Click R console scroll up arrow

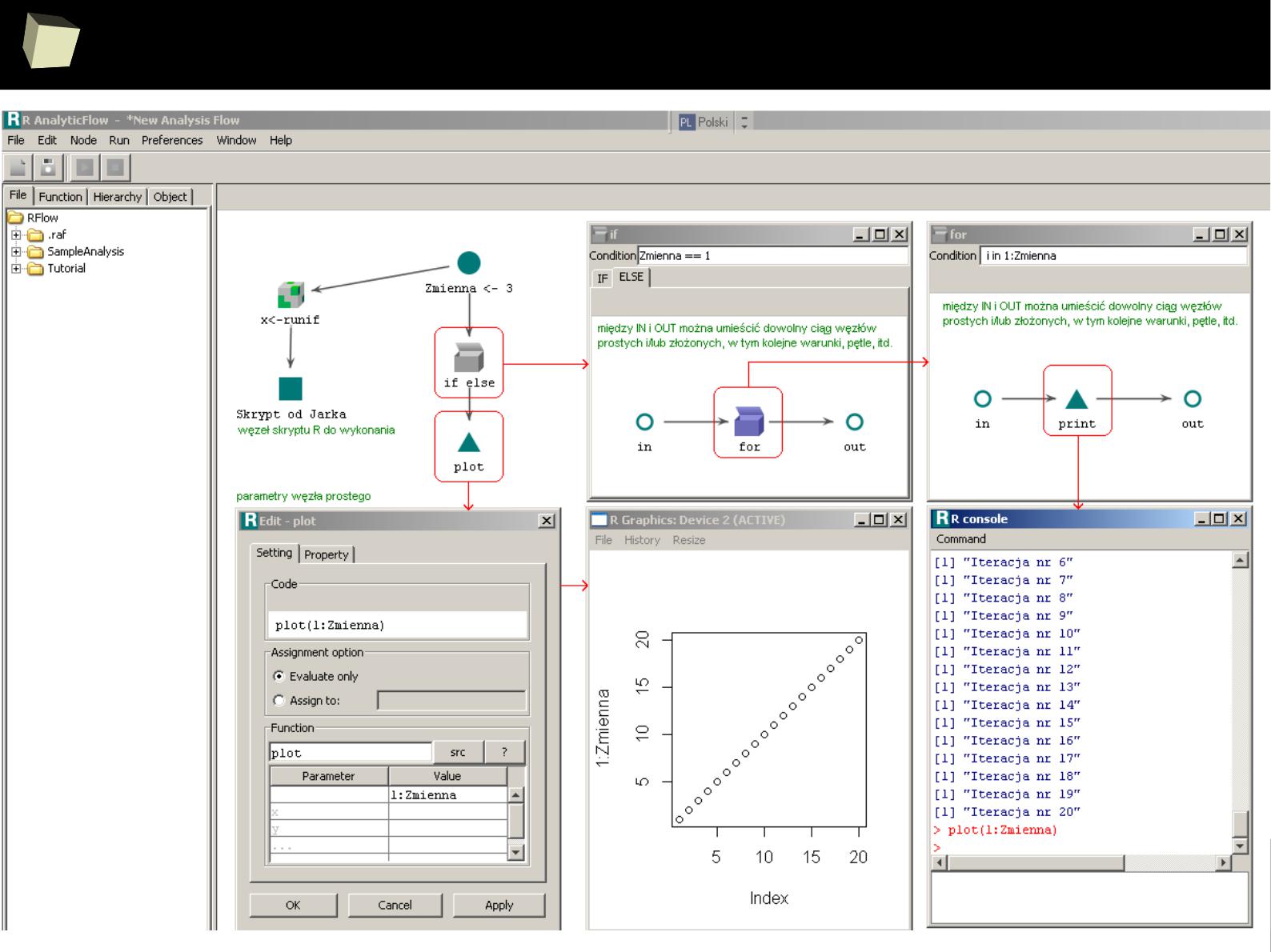[1240, 560]
